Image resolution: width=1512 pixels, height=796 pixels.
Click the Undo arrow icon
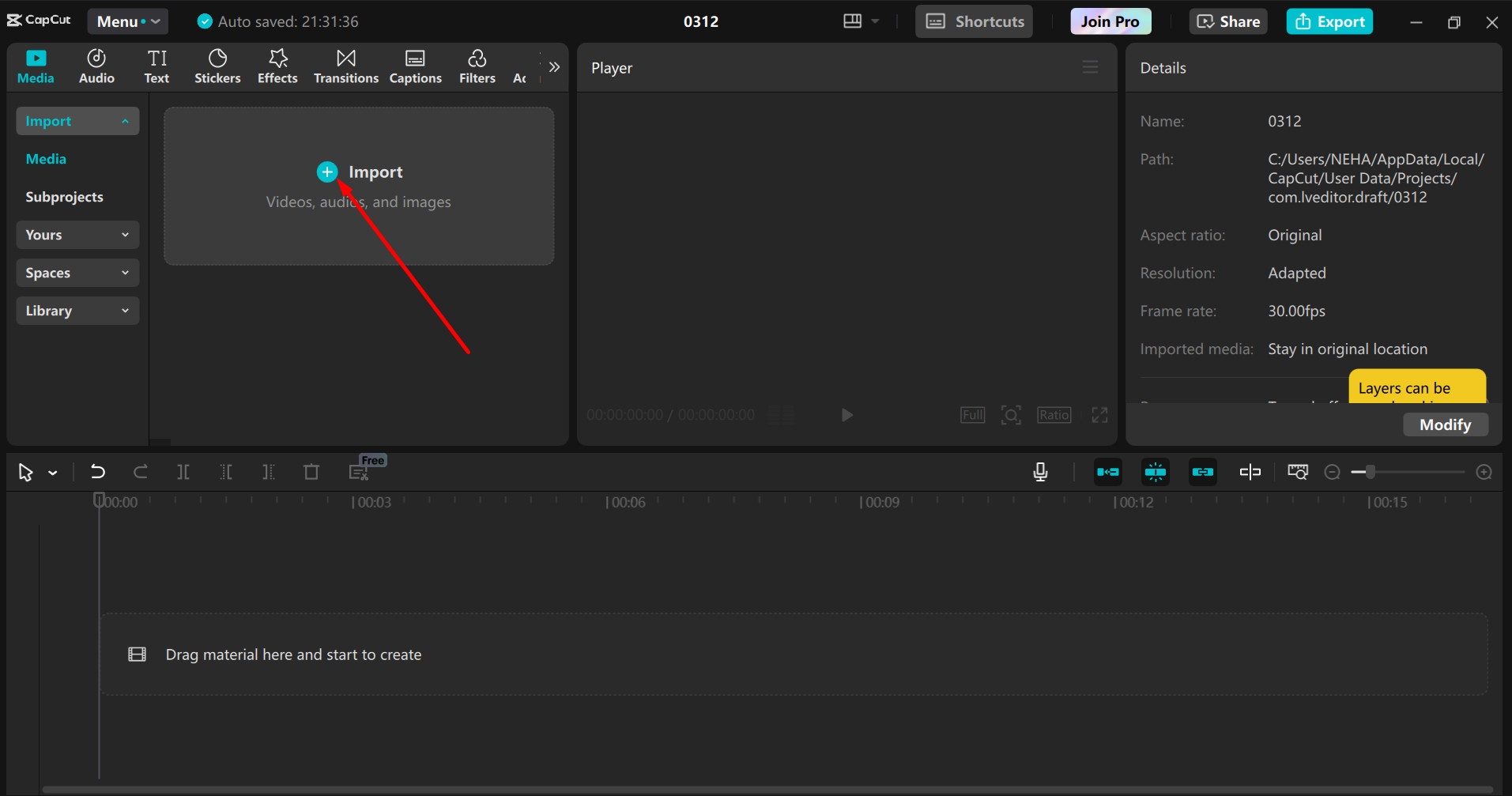(x=97, y=472)
